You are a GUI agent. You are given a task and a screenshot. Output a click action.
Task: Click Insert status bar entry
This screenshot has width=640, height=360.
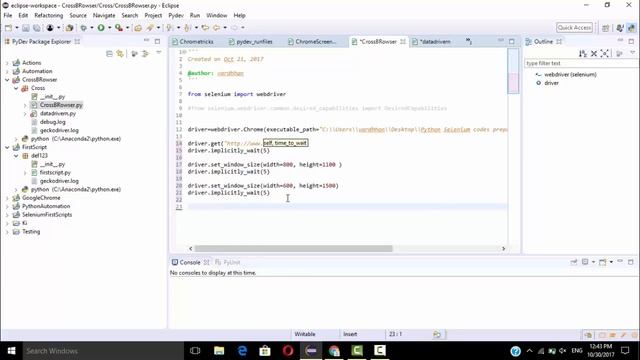click(x=350, y=334)
